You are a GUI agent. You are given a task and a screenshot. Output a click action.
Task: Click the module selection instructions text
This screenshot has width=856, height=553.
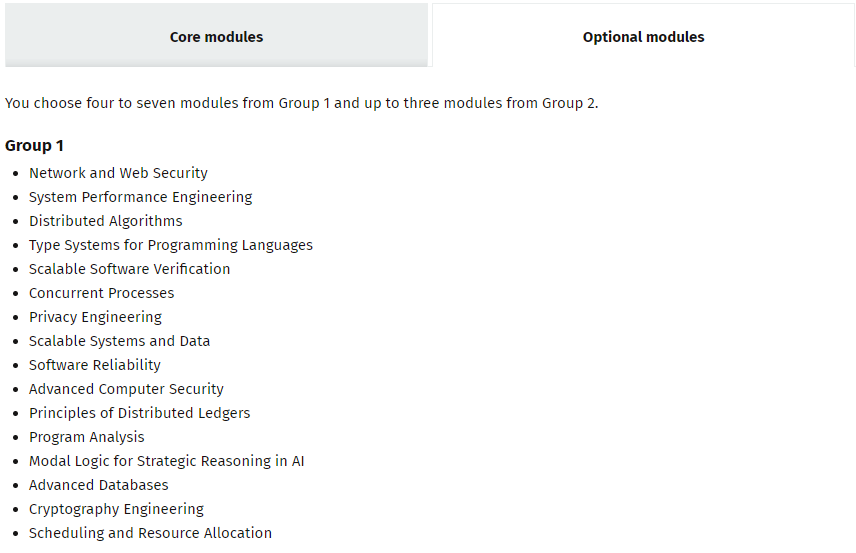click(301, 103)
